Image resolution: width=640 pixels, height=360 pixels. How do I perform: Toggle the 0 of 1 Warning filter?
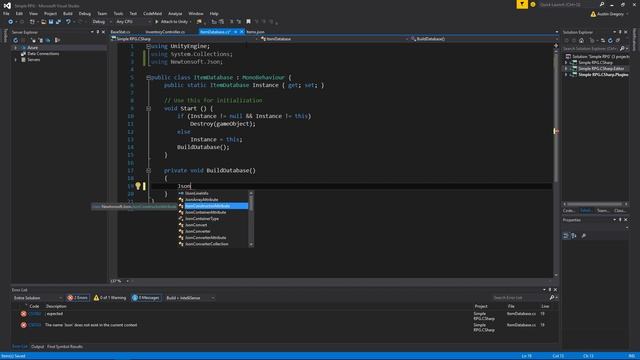click(110, 298)
